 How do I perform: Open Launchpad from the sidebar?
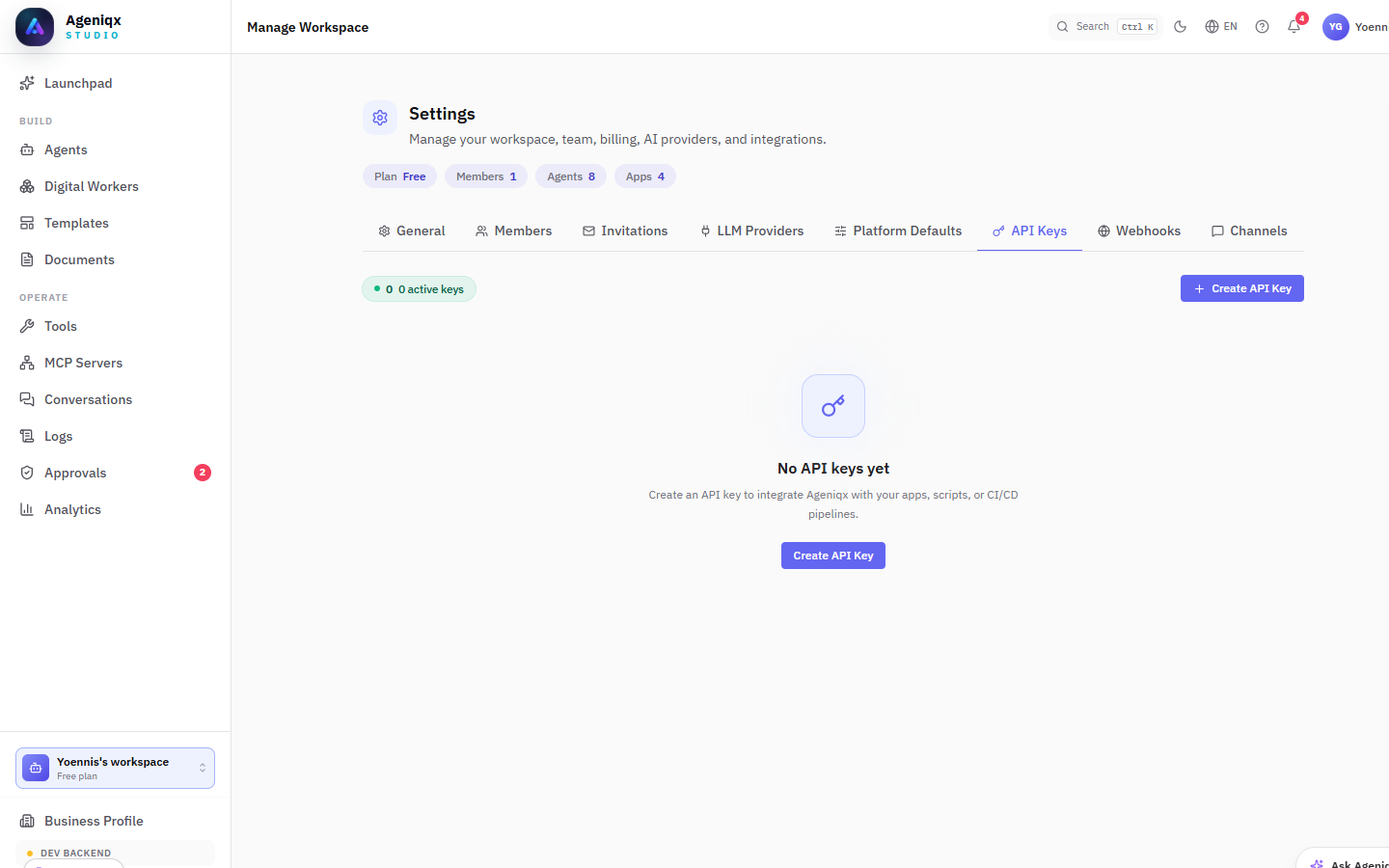click(116, 83)
